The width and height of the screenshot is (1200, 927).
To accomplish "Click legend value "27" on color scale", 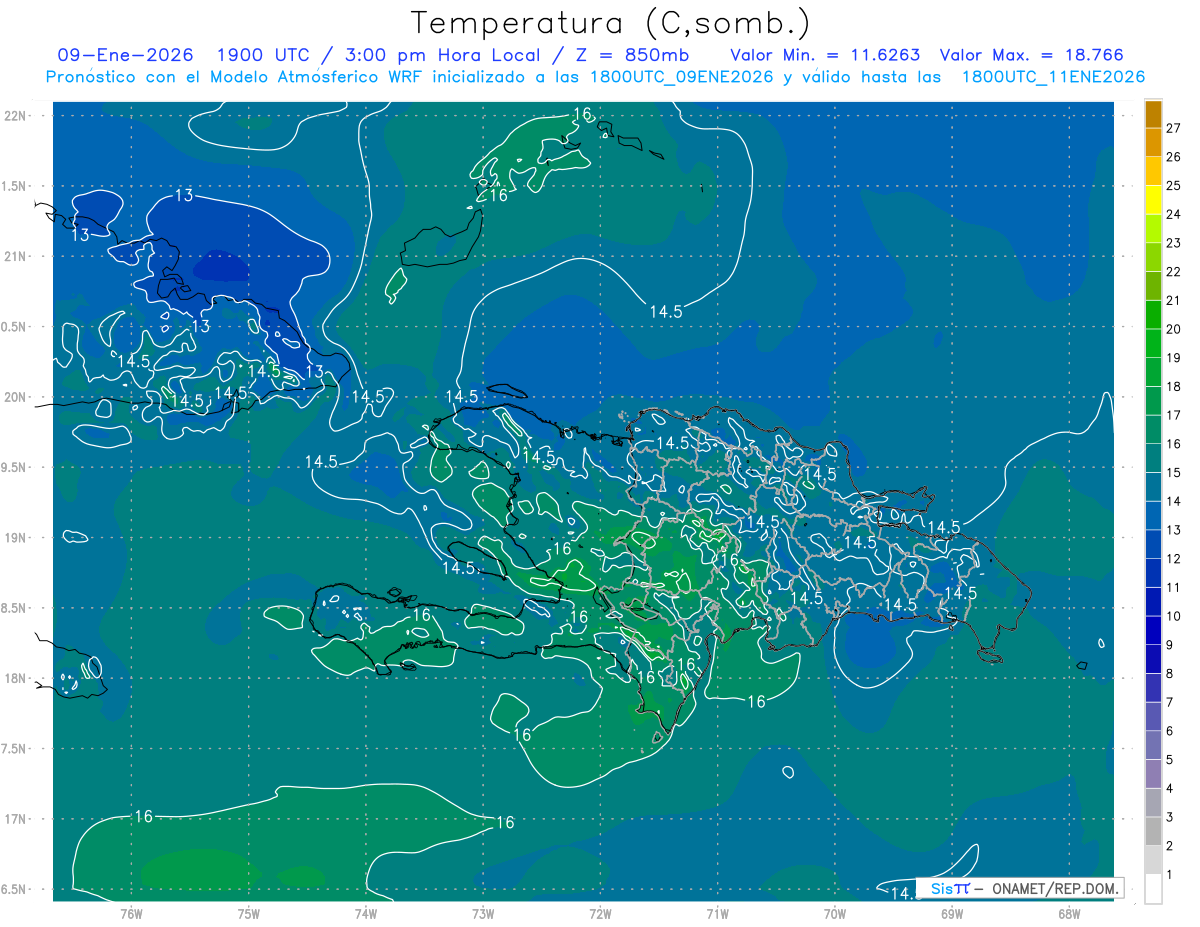I will point(1174,128).
